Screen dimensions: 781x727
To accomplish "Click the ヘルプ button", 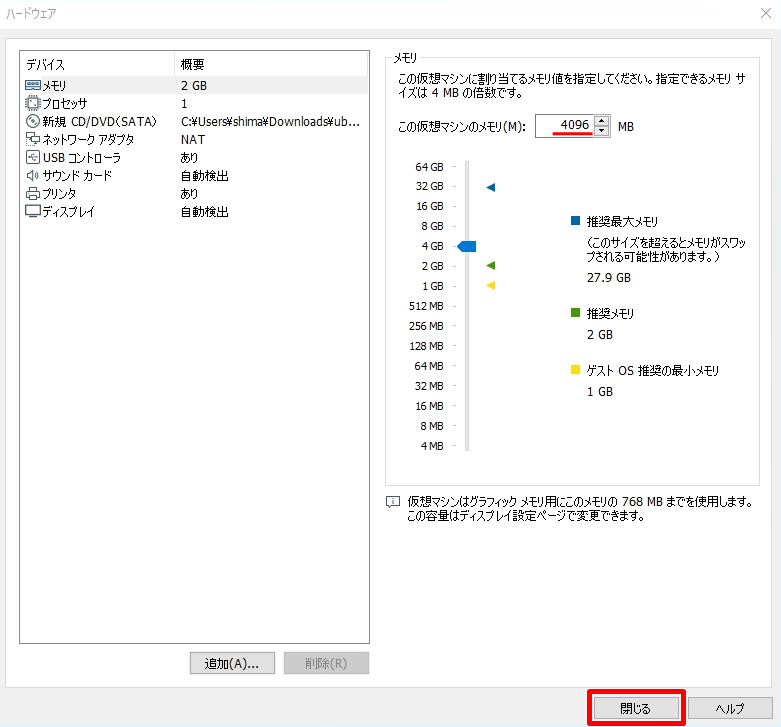I will (x=730, y=708).
